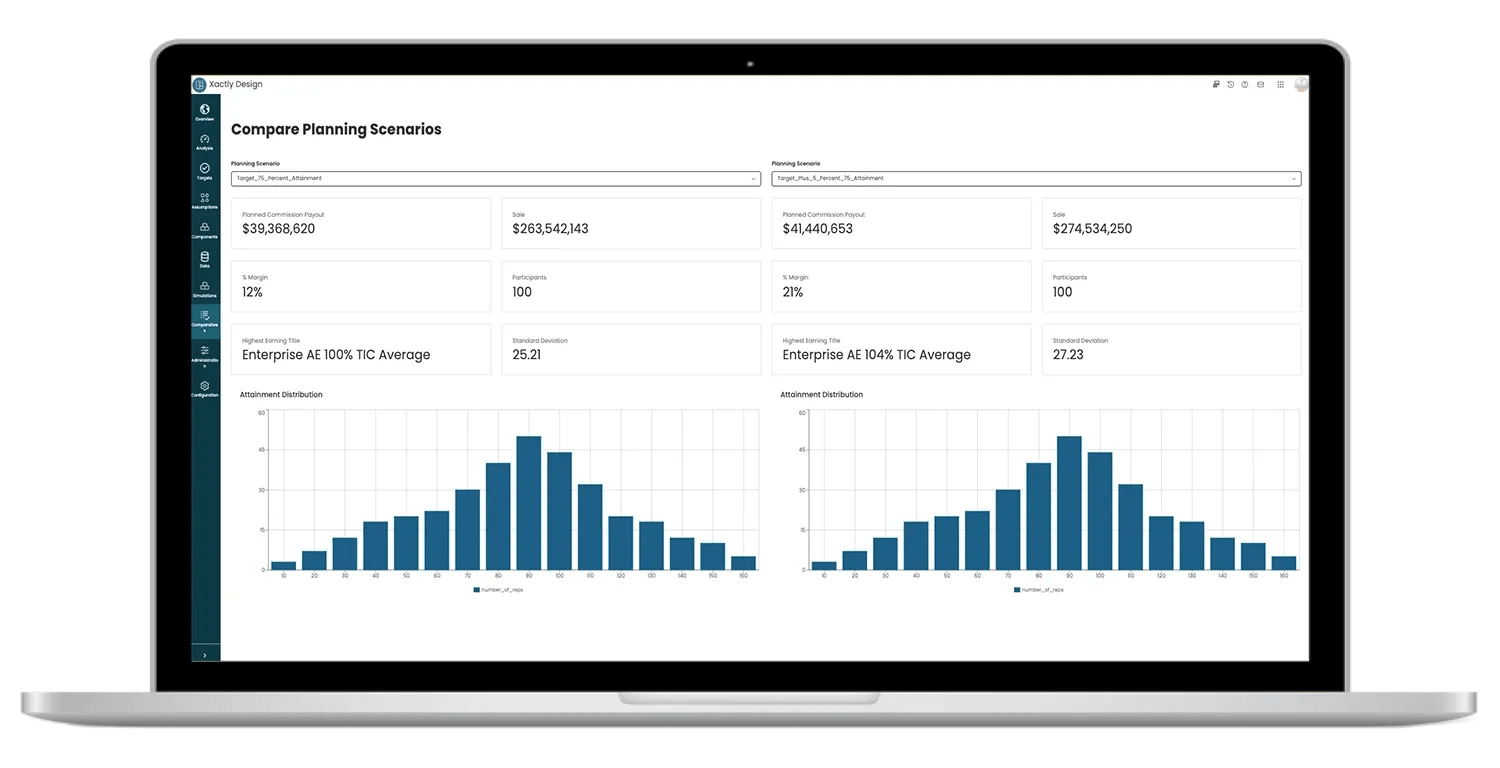Screen dimensions: 1500x768
Task: Click the left Attainment Distribution chart title
Action: pyautogui.click(x=281, y=395)
